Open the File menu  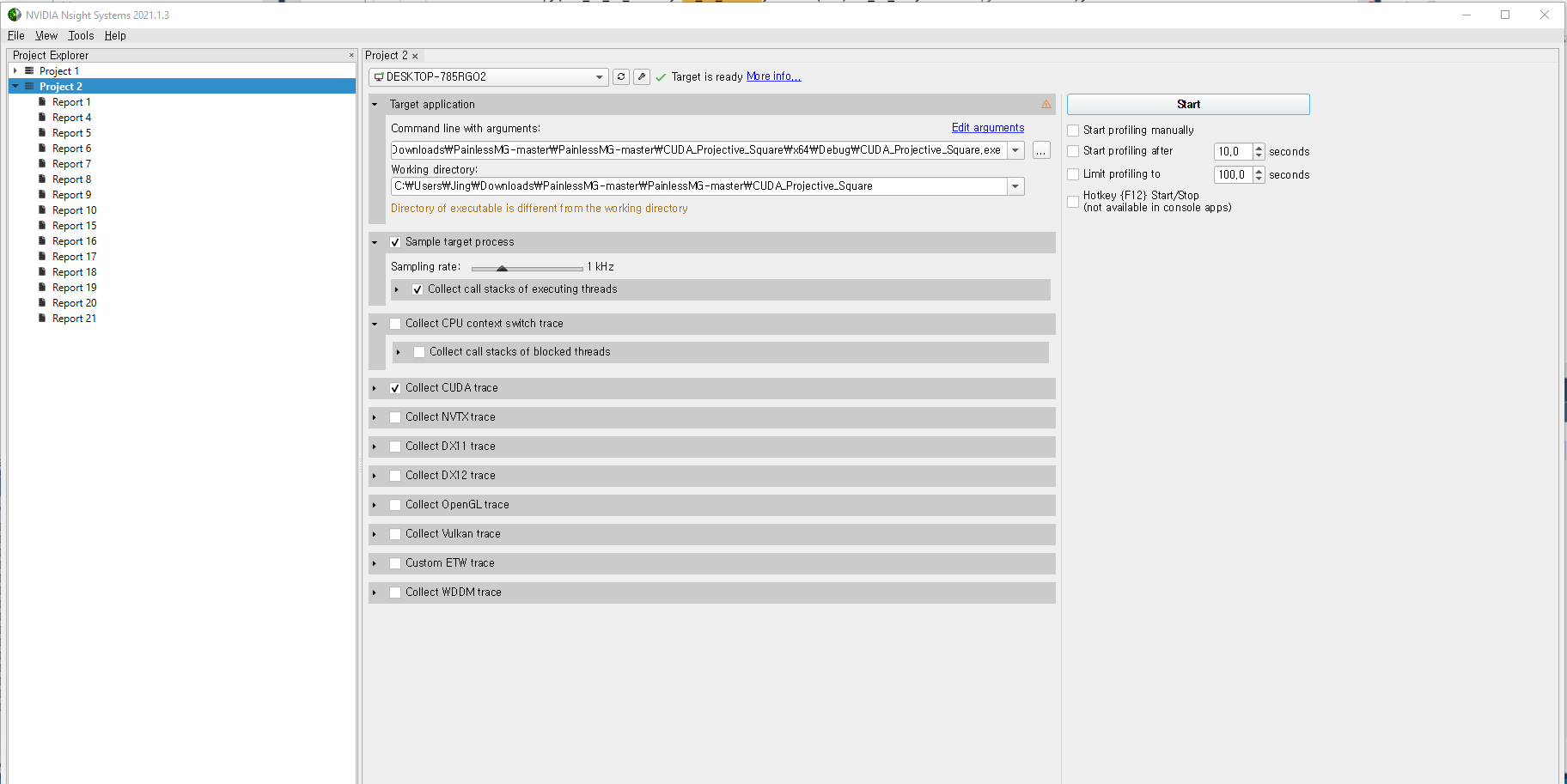point(16,35)
